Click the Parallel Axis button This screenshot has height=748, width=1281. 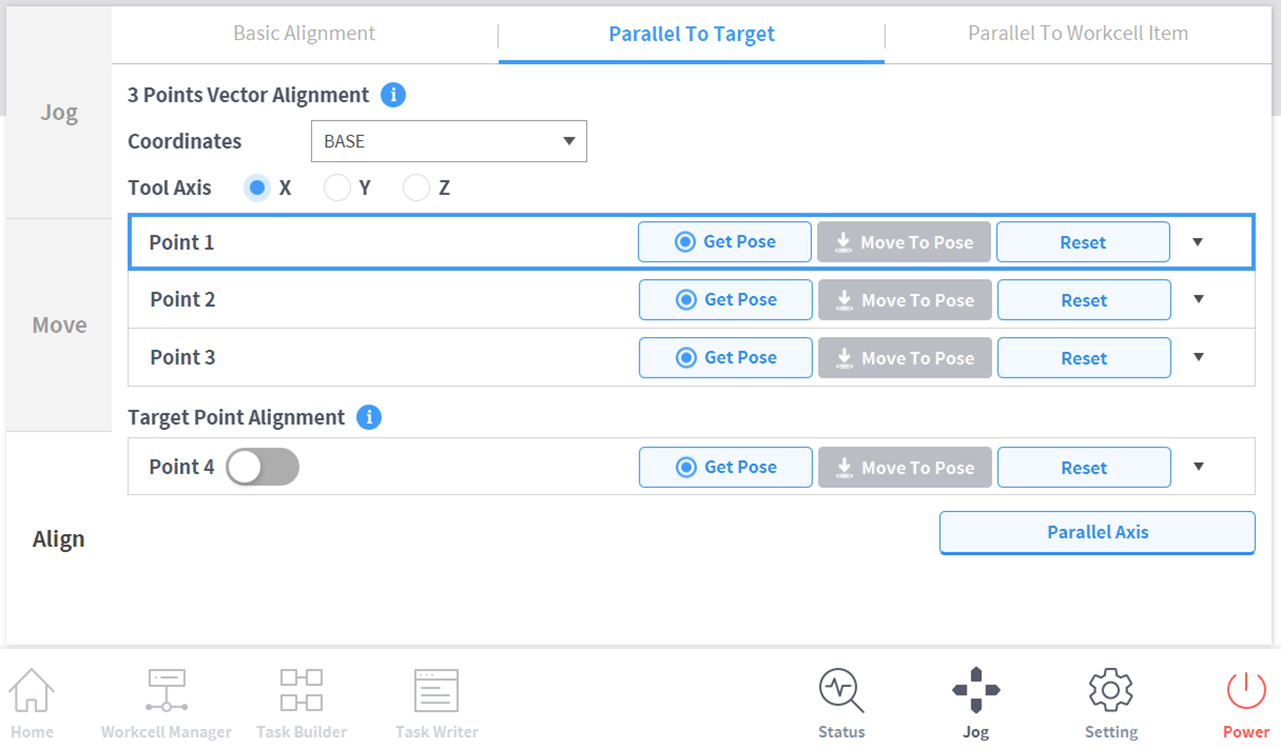point(1097,532)
